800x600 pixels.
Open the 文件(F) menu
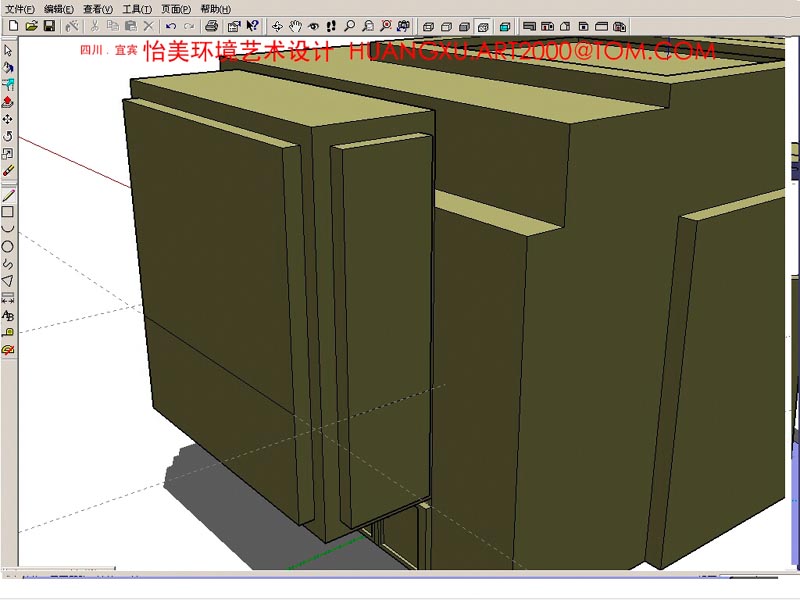20,9
